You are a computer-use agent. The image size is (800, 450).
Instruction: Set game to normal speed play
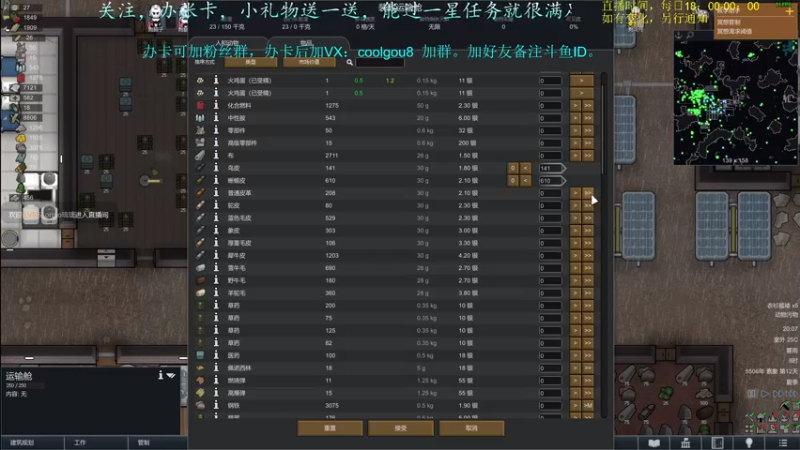click(x=764, y=394)
